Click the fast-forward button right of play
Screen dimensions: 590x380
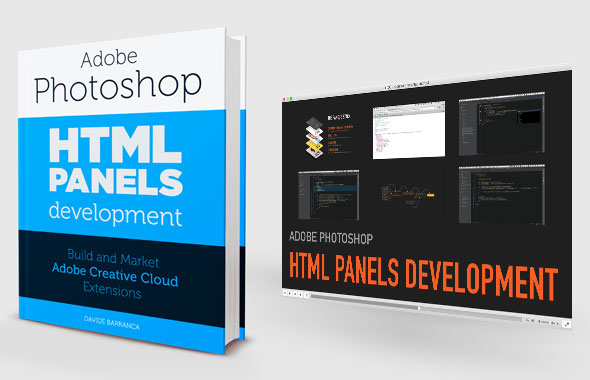click(295, 294)
